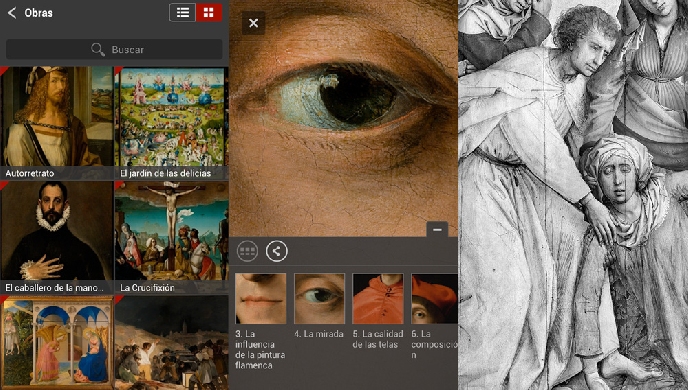Click the 'La Crucifixión' label text
The height and width of the screenshot is (390, 688).
(147, 288)
